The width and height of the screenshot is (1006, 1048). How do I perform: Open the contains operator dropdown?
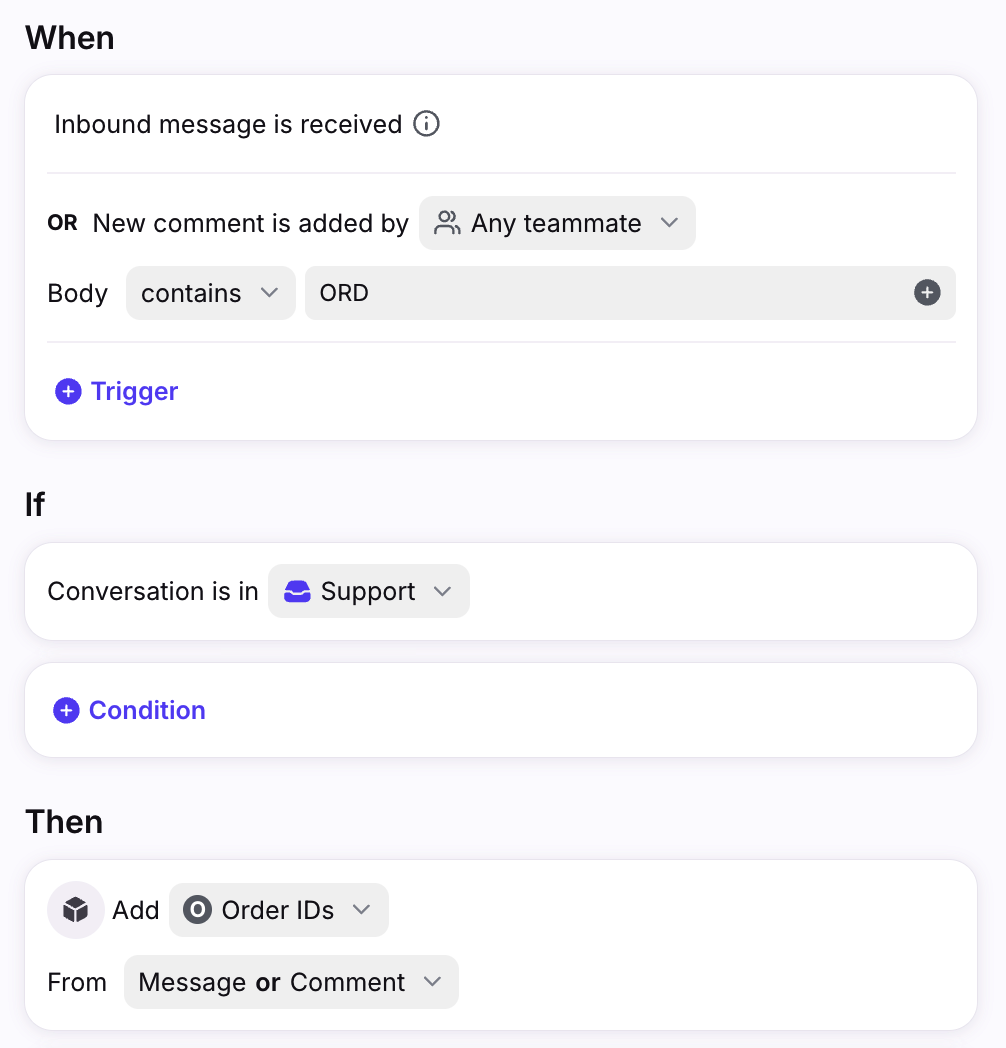(x=211, y=293)
